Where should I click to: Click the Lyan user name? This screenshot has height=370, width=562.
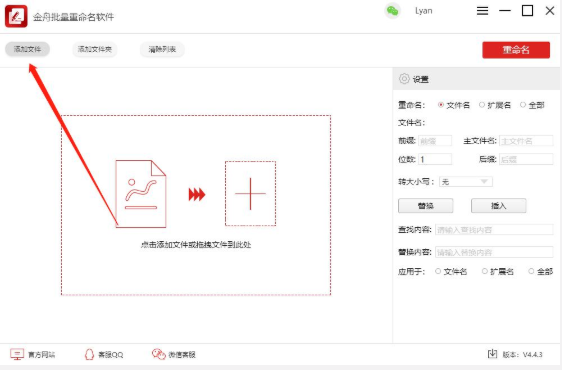424,11
